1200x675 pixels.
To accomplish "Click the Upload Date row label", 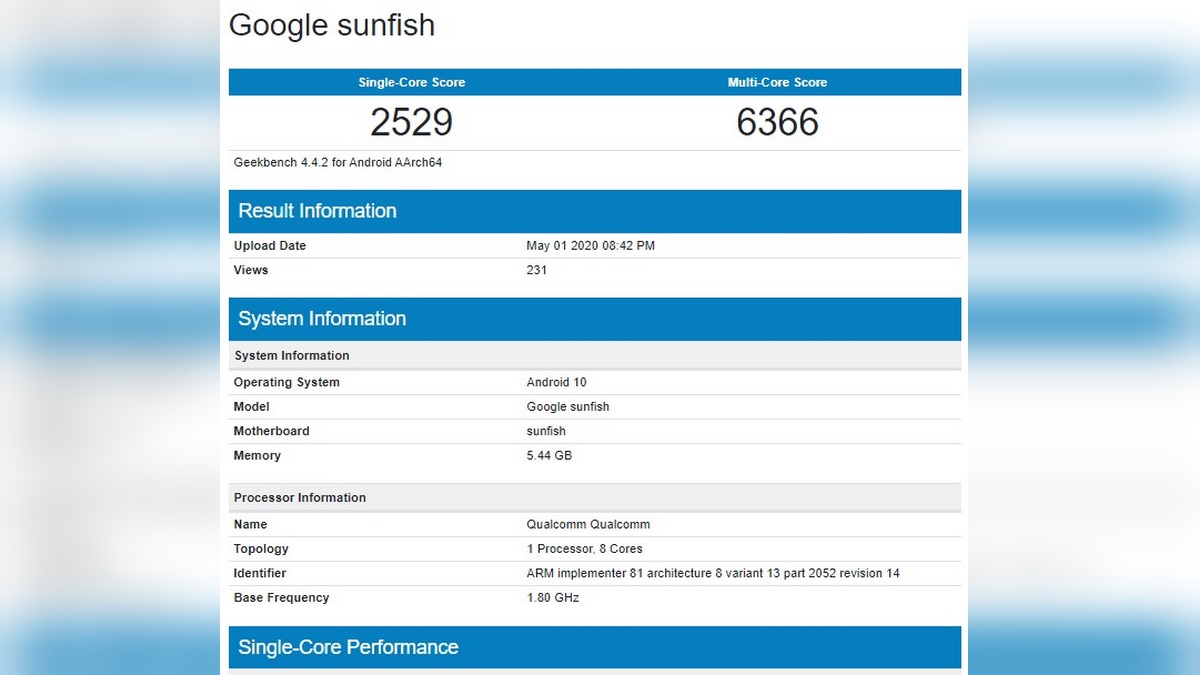I will click(269, 245).
